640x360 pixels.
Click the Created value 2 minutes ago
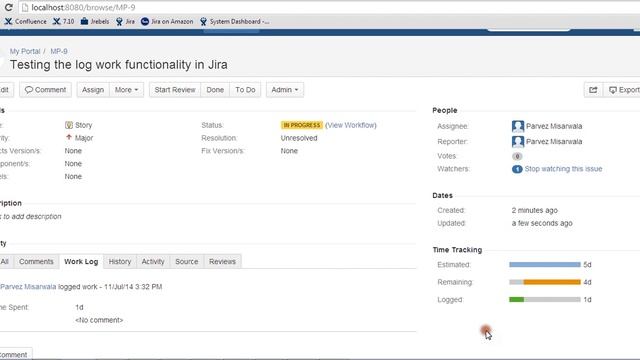[x=535, y=211]
